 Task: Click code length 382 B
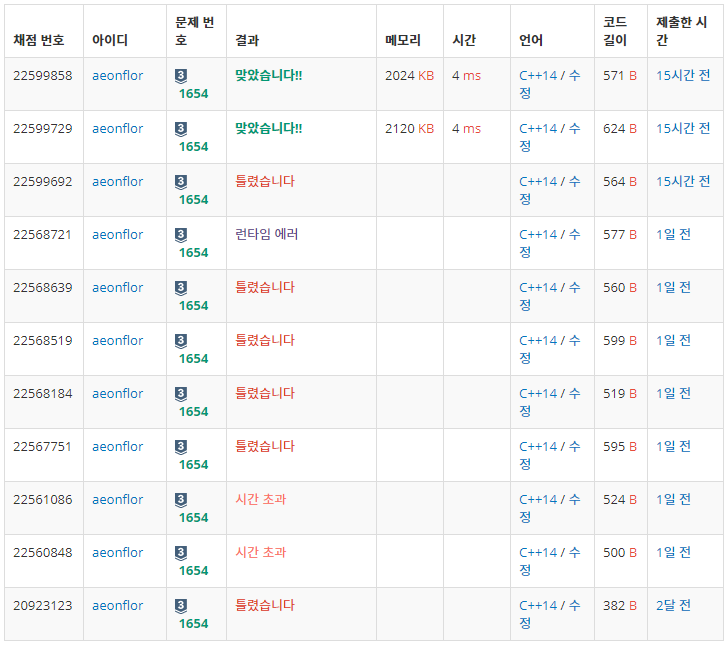click(620, 606)
